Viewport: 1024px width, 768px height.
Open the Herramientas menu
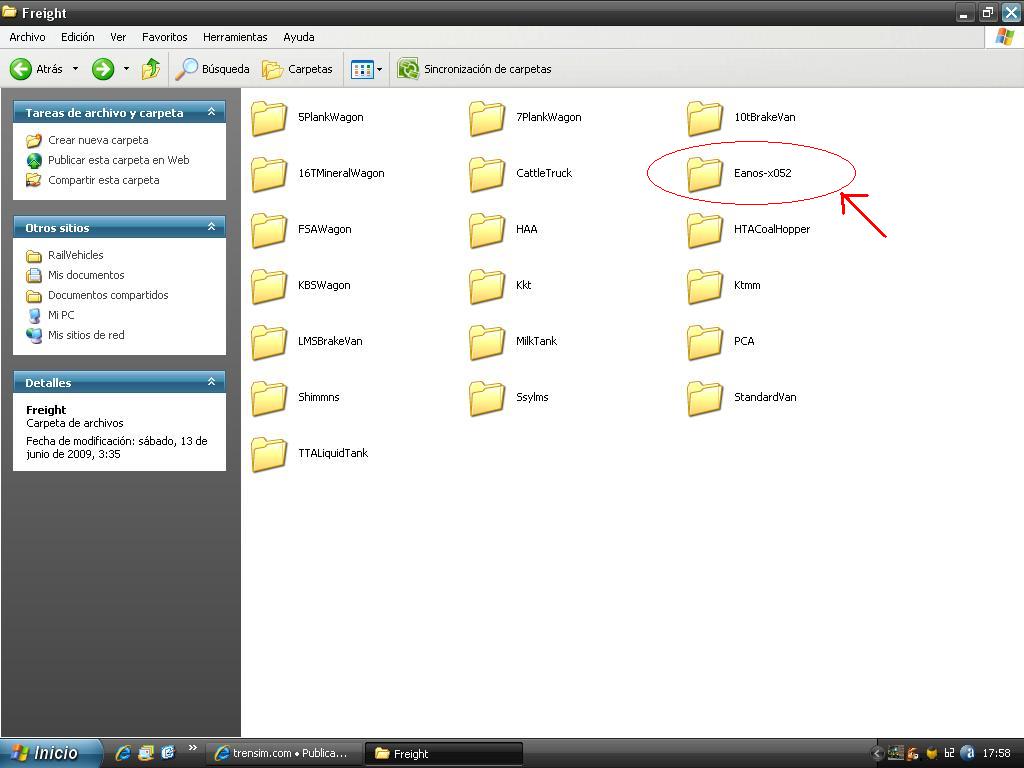tap(235, 37)
